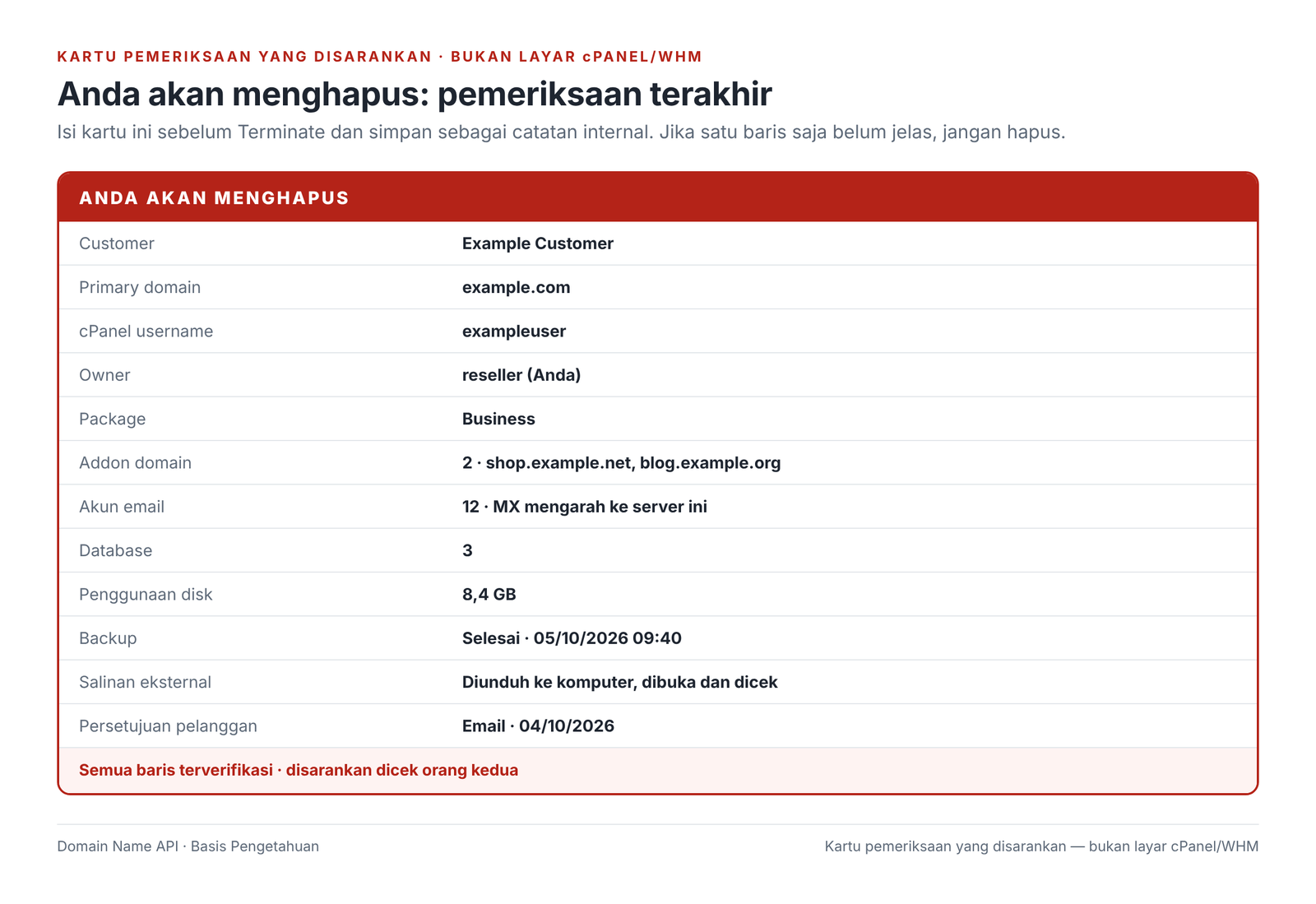The width and height of the screenshot is (1316, 904).
Task: Click the 'Package' row label
Action: [x=113, y=419]
